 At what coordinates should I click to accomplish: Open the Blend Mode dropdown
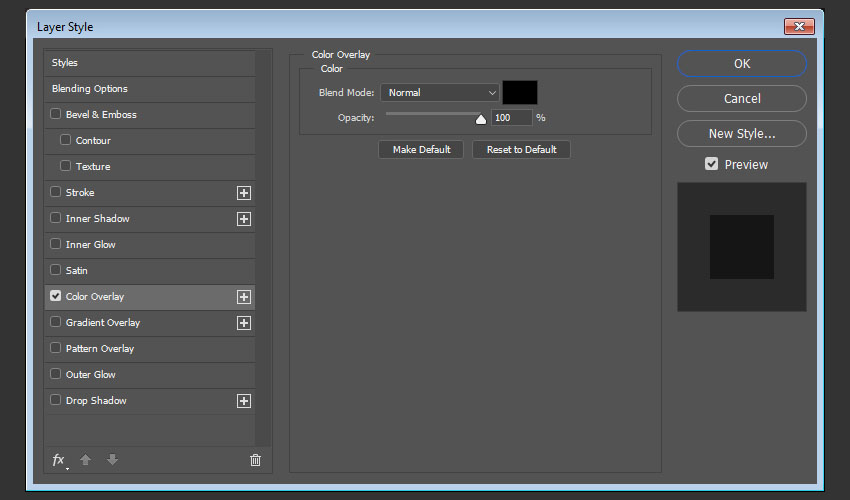coord(439,93)
